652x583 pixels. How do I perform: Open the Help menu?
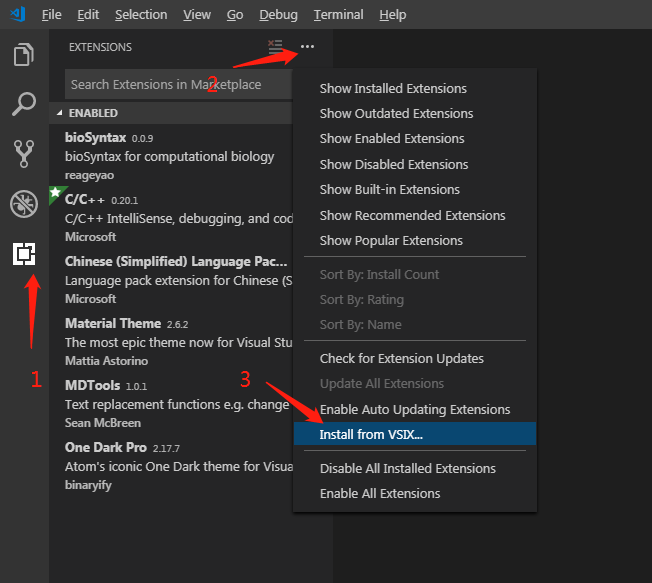(x=393, y=15)
